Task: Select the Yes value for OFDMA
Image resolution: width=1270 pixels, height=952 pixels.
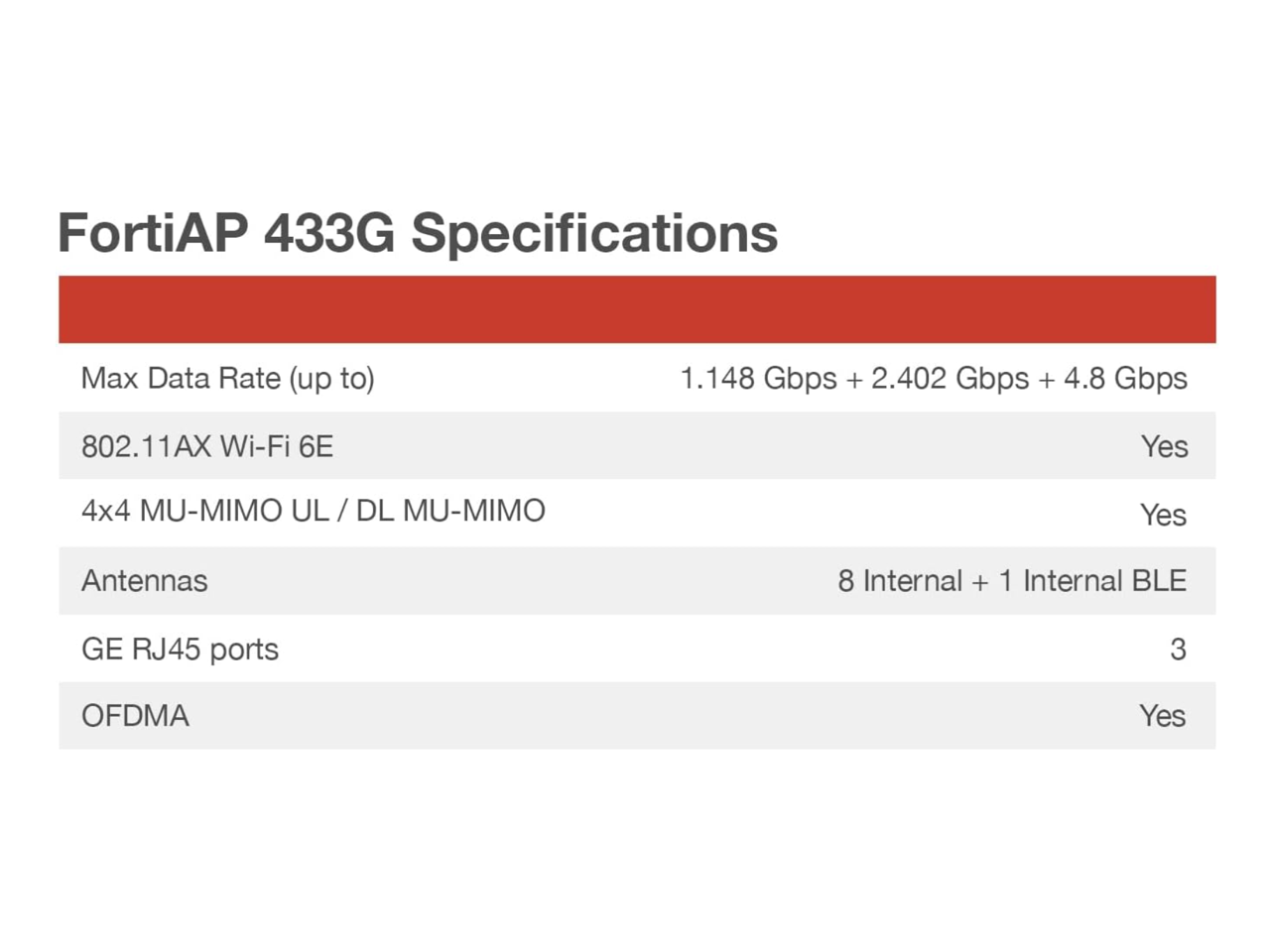Action: coord(1162,715)
